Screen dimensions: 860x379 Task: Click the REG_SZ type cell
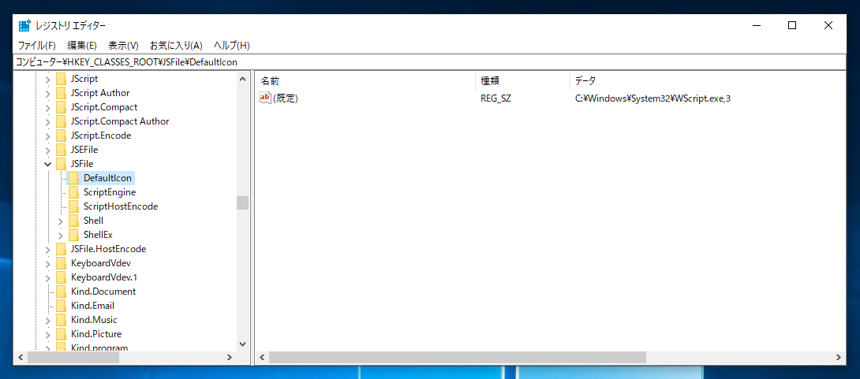(x=496, y=99)
